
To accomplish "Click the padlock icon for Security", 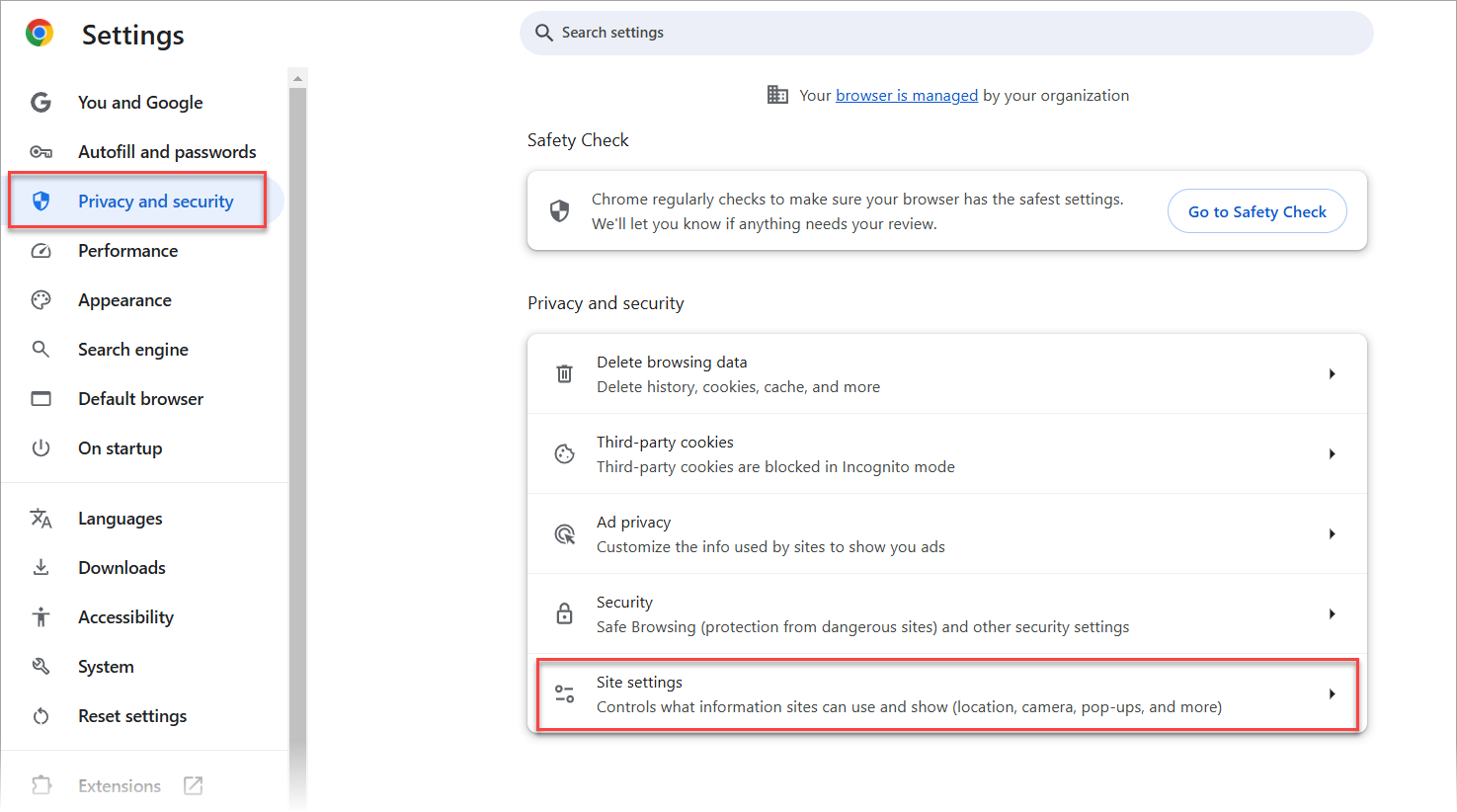I will point(564,614).
